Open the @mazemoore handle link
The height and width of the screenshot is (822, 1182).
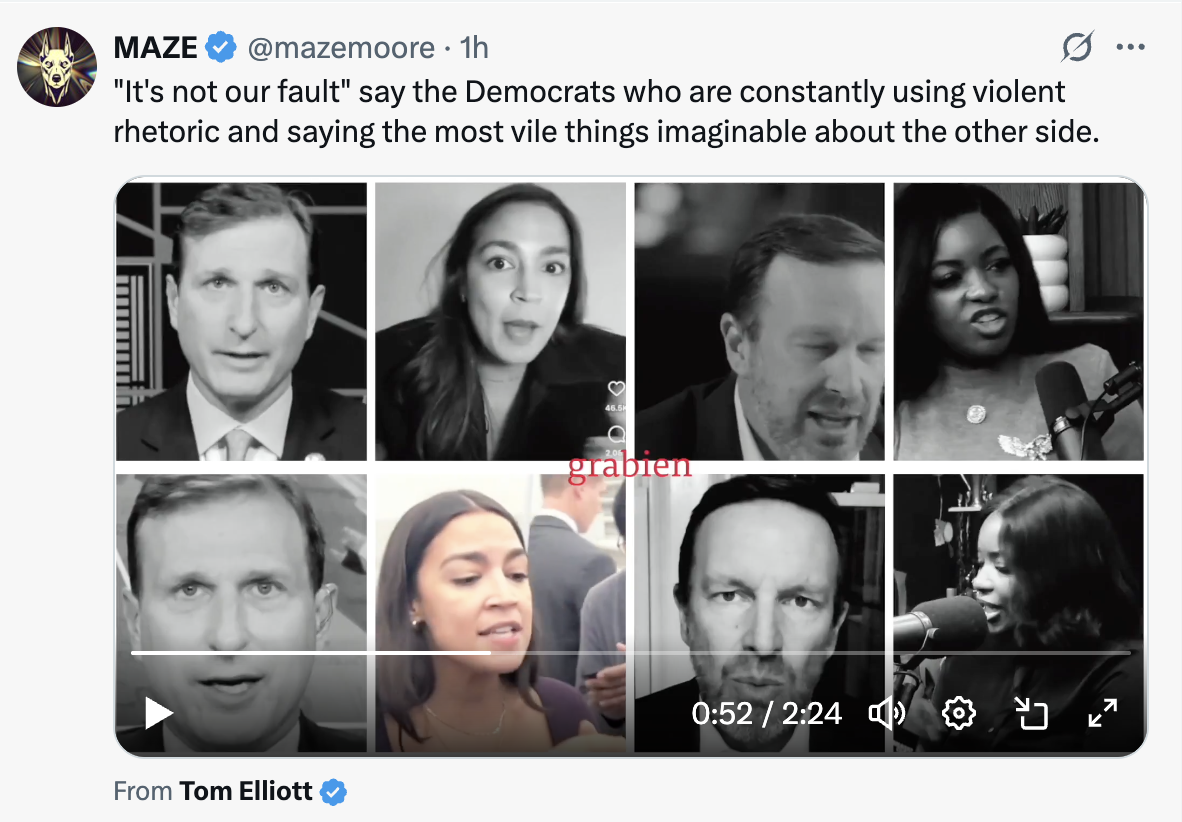click(341, 47)
